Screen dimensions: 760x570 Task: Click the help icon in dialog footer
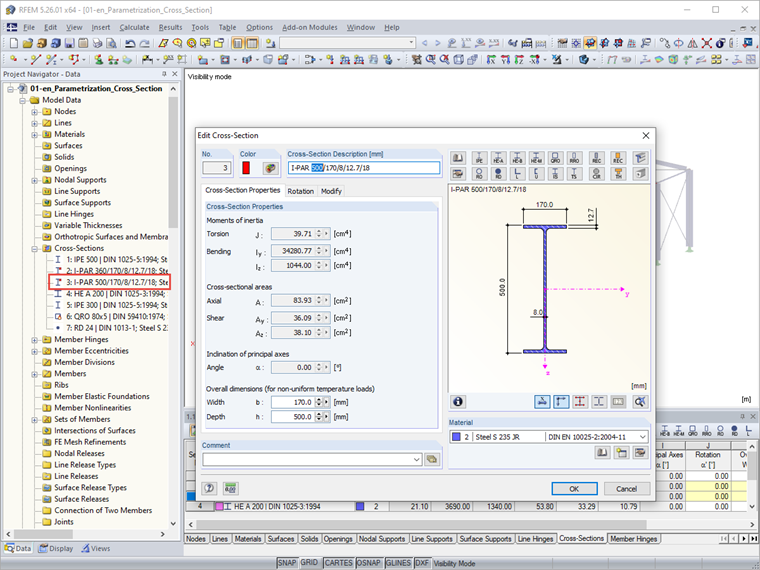click(211, 488)
